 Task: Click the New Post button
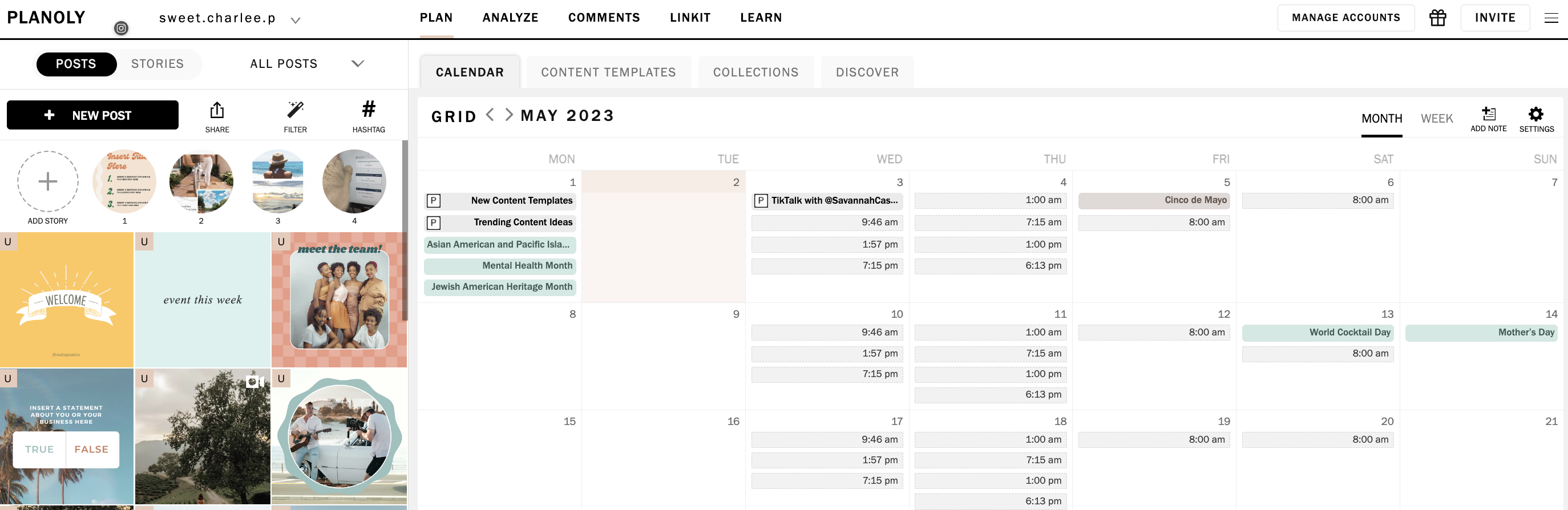pyautogui.click(x=92, y=115)
